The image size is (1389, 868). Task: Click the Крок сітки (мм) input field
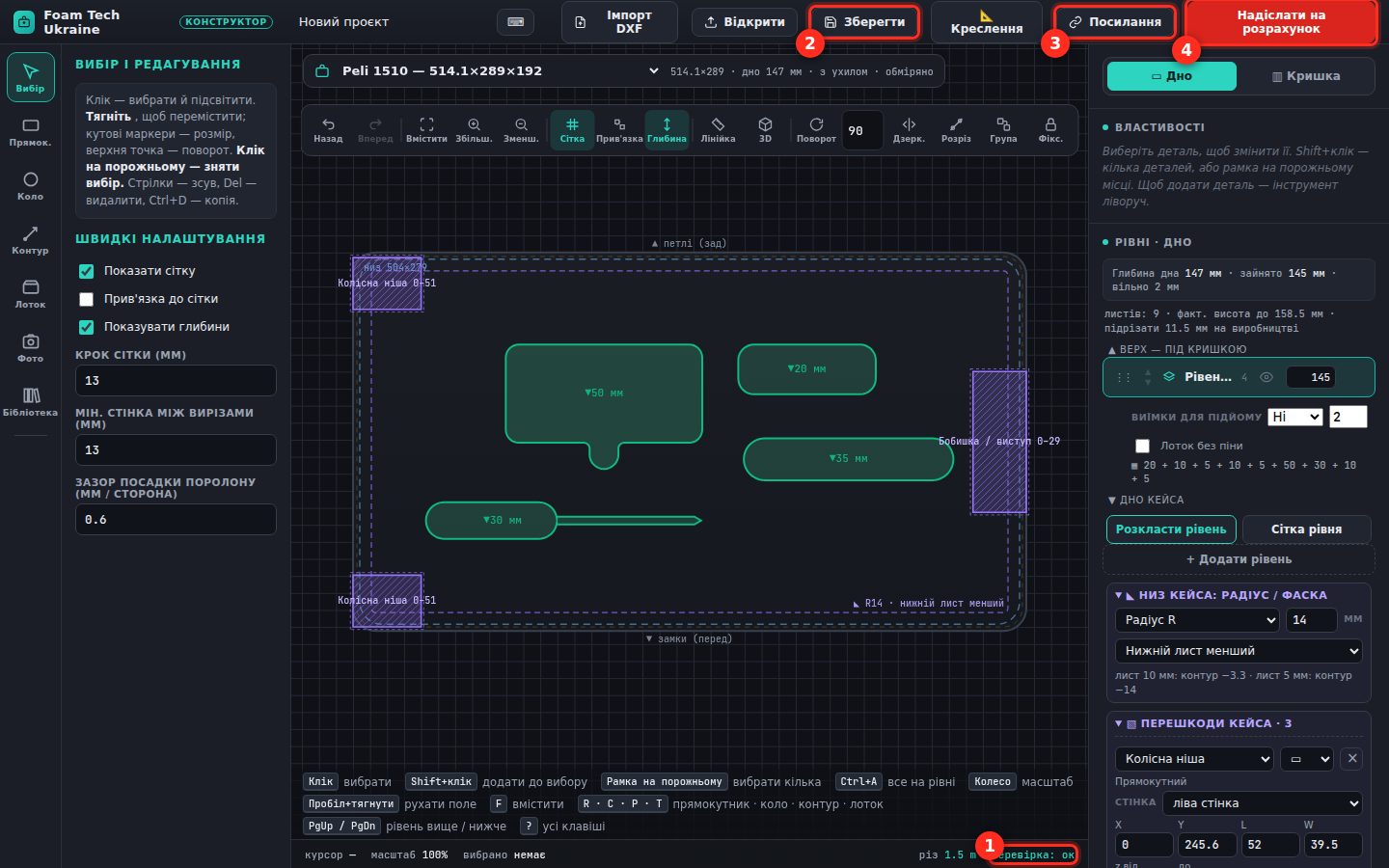click(x=176, y=381)
